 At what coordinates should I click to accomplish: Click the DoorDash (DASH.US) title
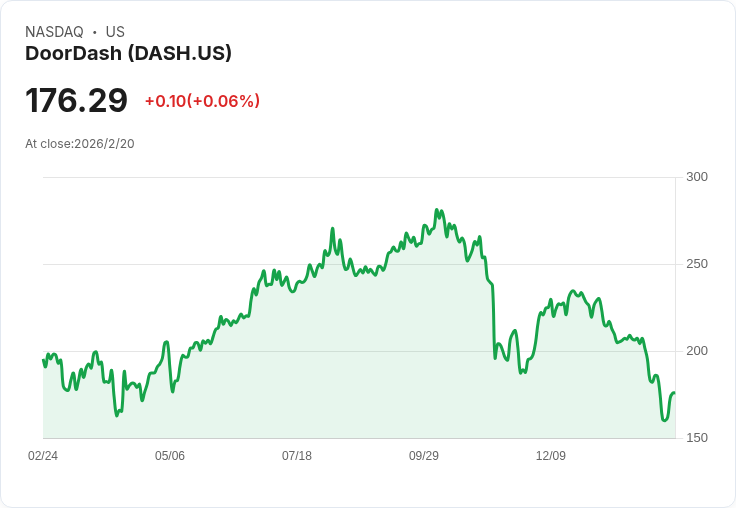tap(128, 54)
